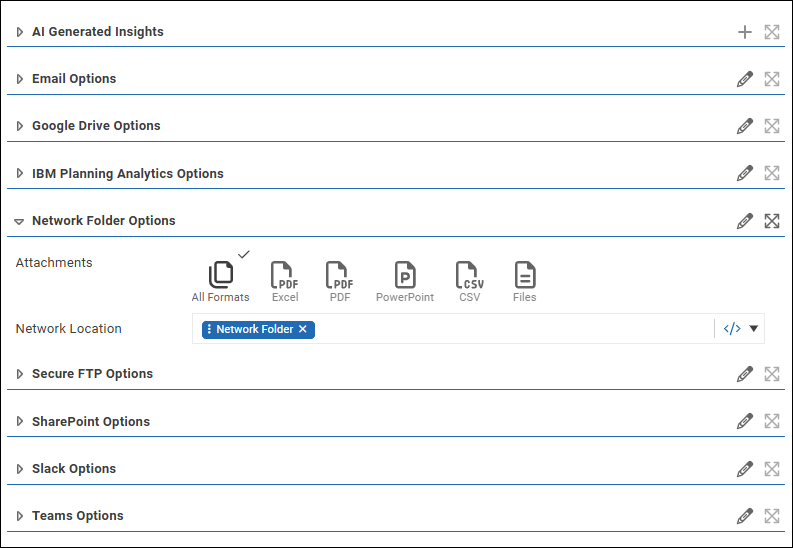Expand the Google Drive Options section

(19, 126)
